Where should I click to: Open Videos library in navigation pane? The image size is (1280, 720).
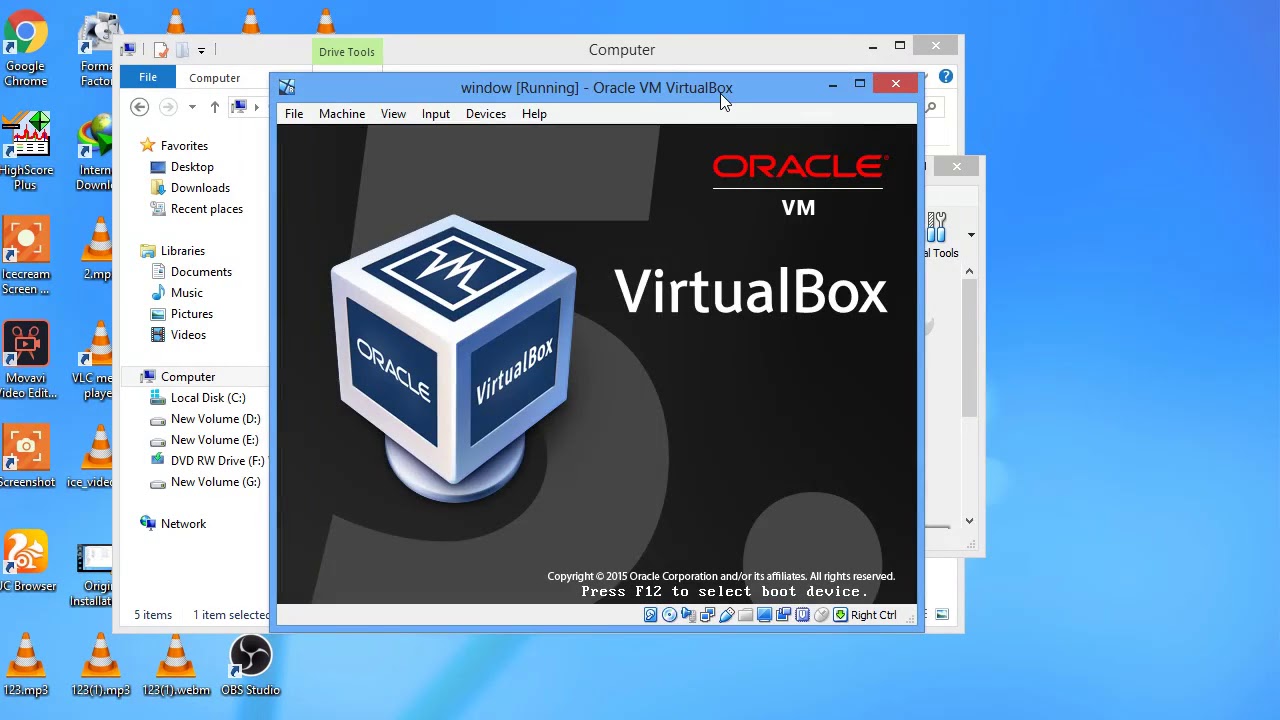(x=188, y=335)
